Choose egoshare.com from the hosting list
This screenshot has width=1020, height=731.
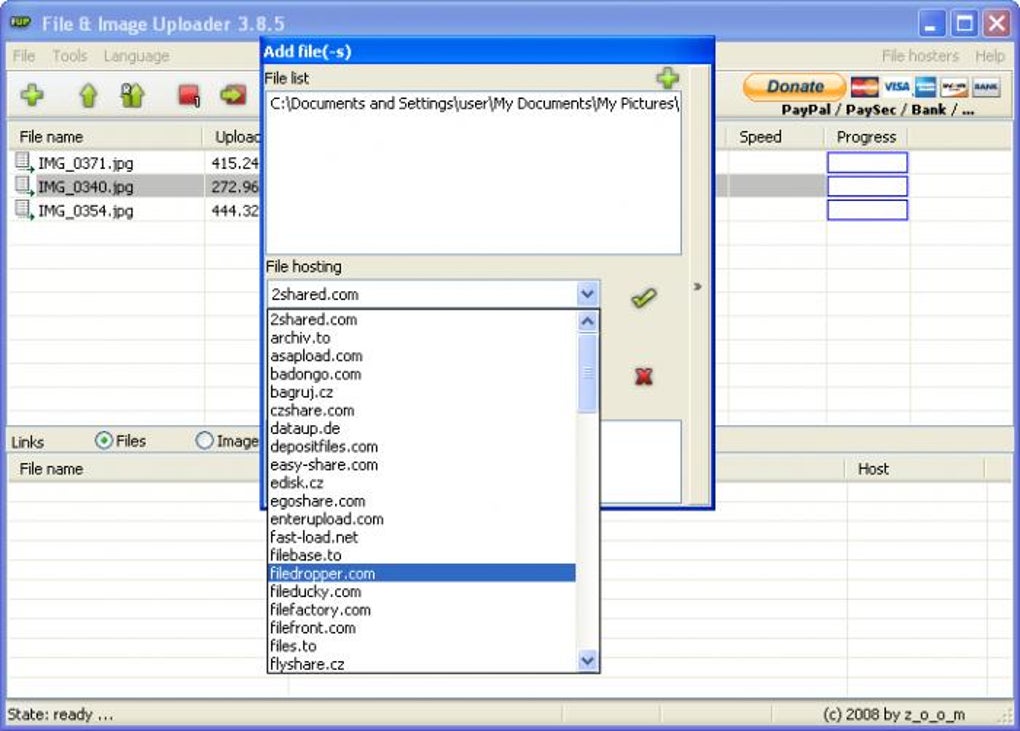[x=422, y=501]
